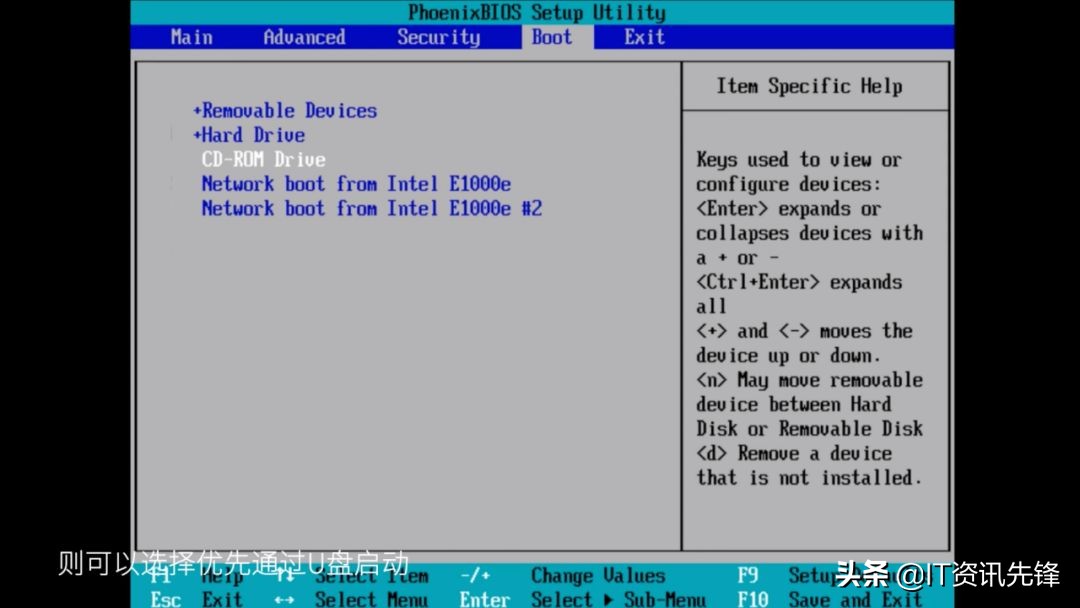This screenshot has width=1080, height=608.
Task: Click the 'Disk or Removable Disk' help line
Action: 809,429
